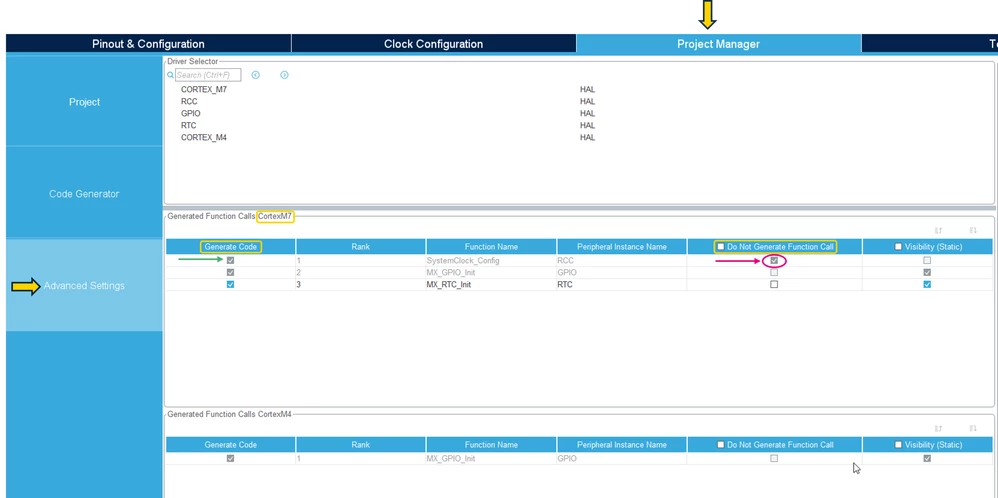Select the SystemClock_Config function name cell
This screenshot has width=998, height=498.
491,260
